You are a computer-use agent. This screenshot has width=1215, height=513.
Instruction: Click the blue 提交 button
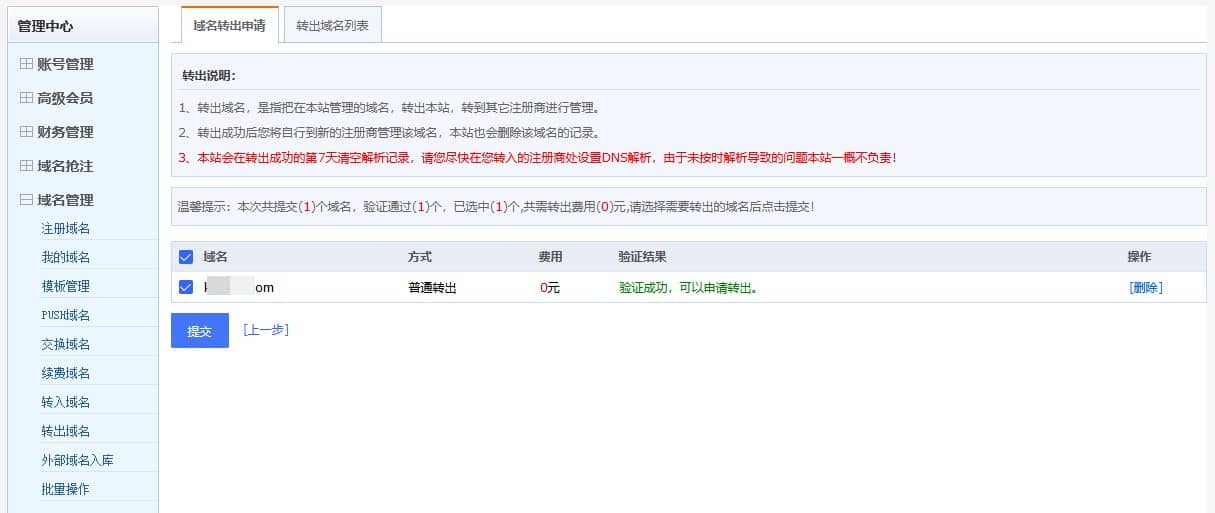pos(200,331)
